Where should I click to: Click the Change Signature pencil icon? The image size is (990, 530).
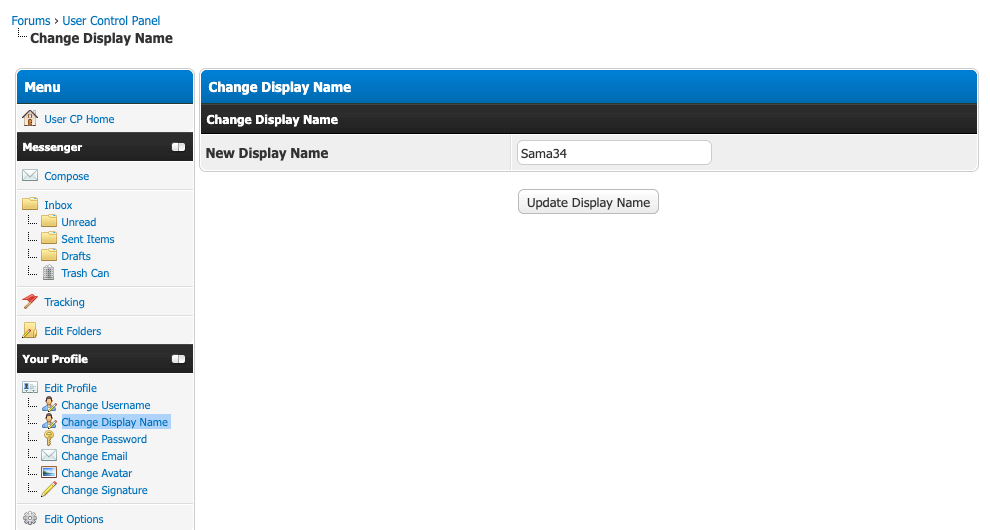tap(49, 490)
